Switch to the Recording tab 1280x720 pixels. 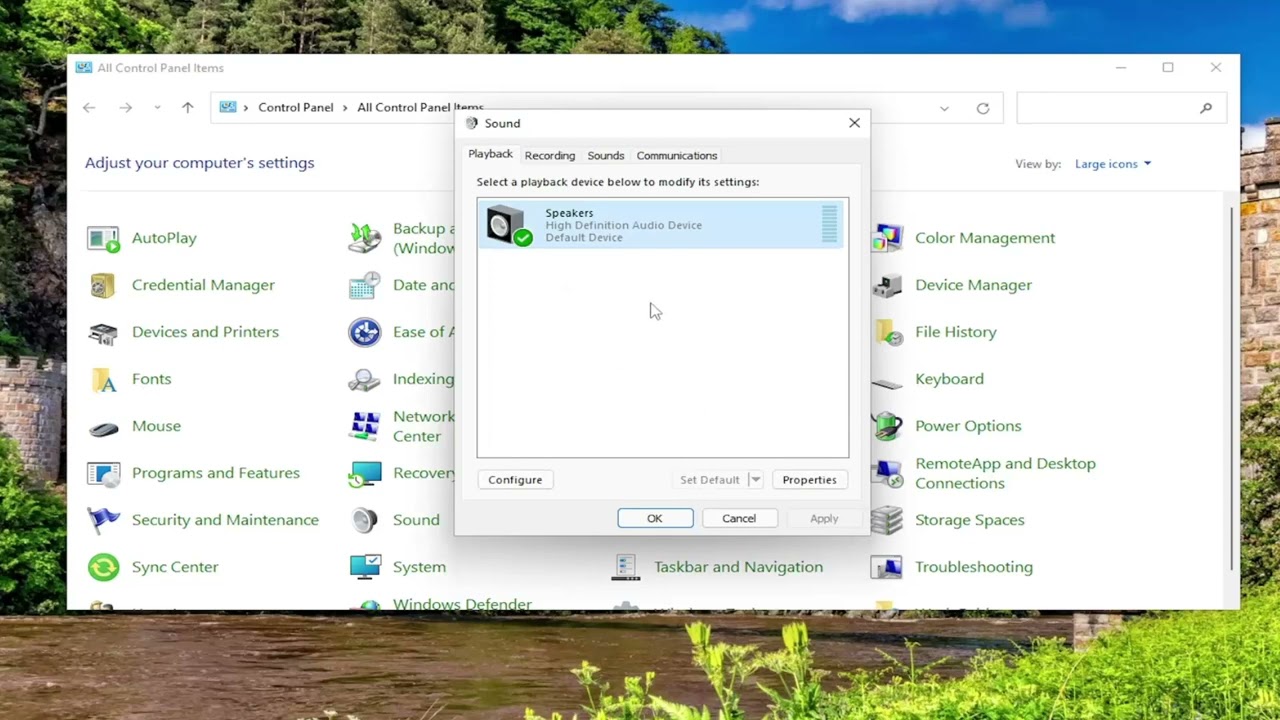tap(550, 156)
